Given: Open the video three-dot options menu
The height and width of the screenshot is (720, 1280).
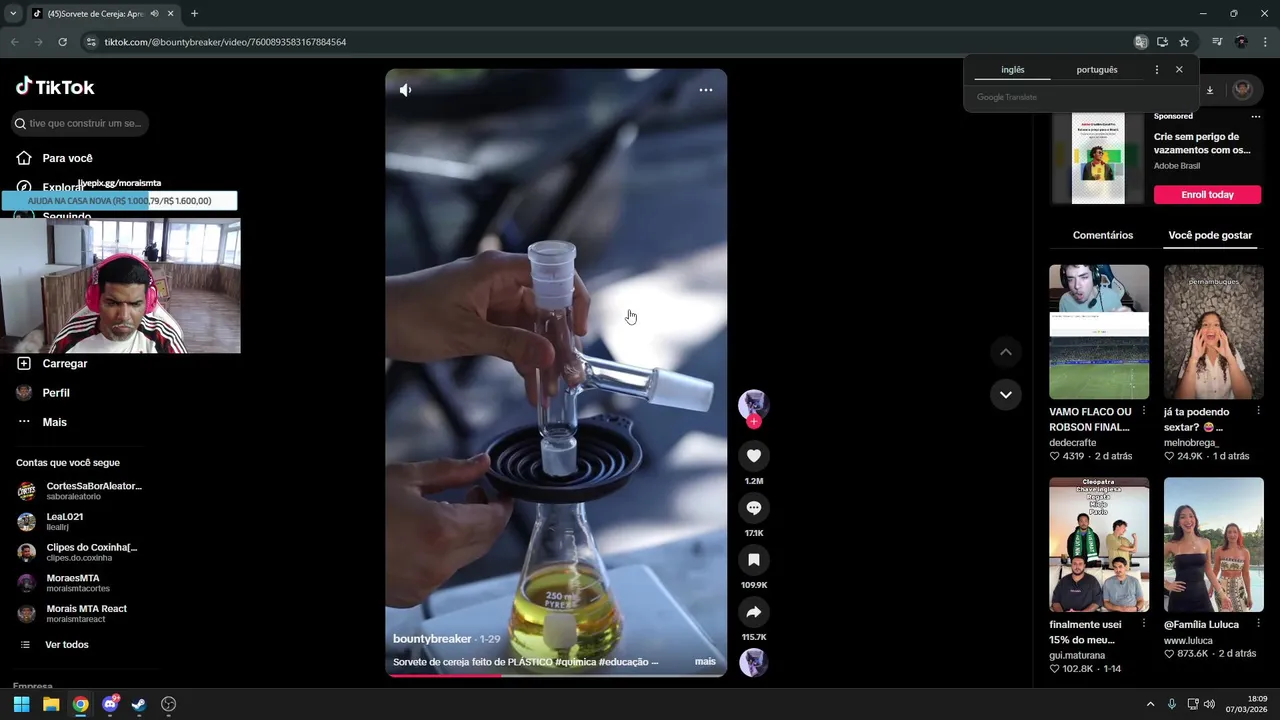Looking at the screenshot, I should click(x=706, y=90).
